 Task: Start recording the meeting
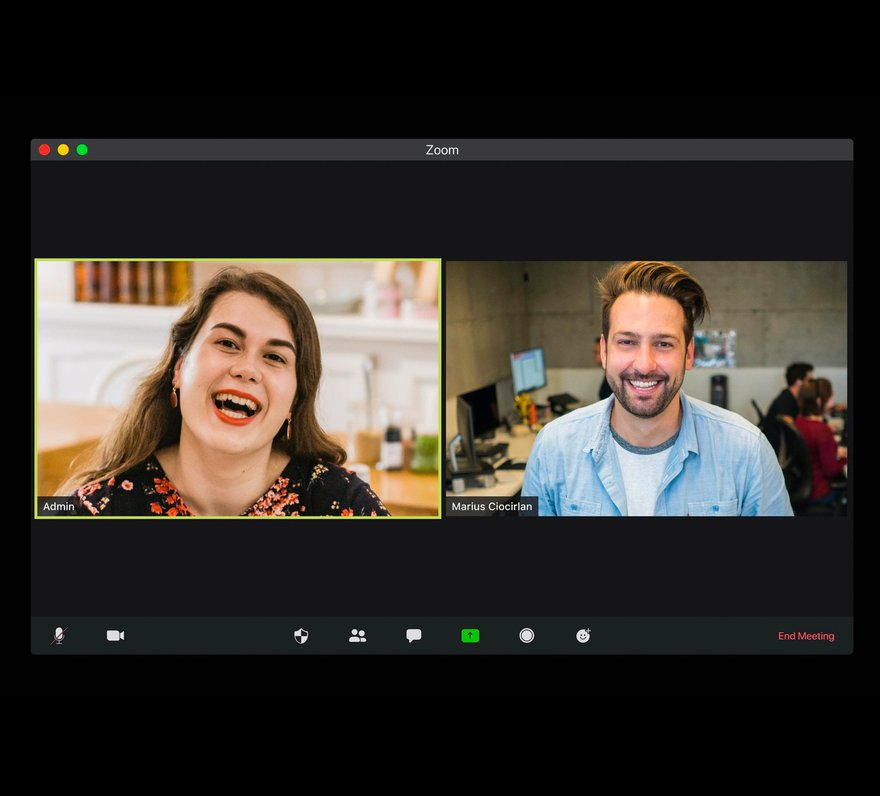[526, 635]
